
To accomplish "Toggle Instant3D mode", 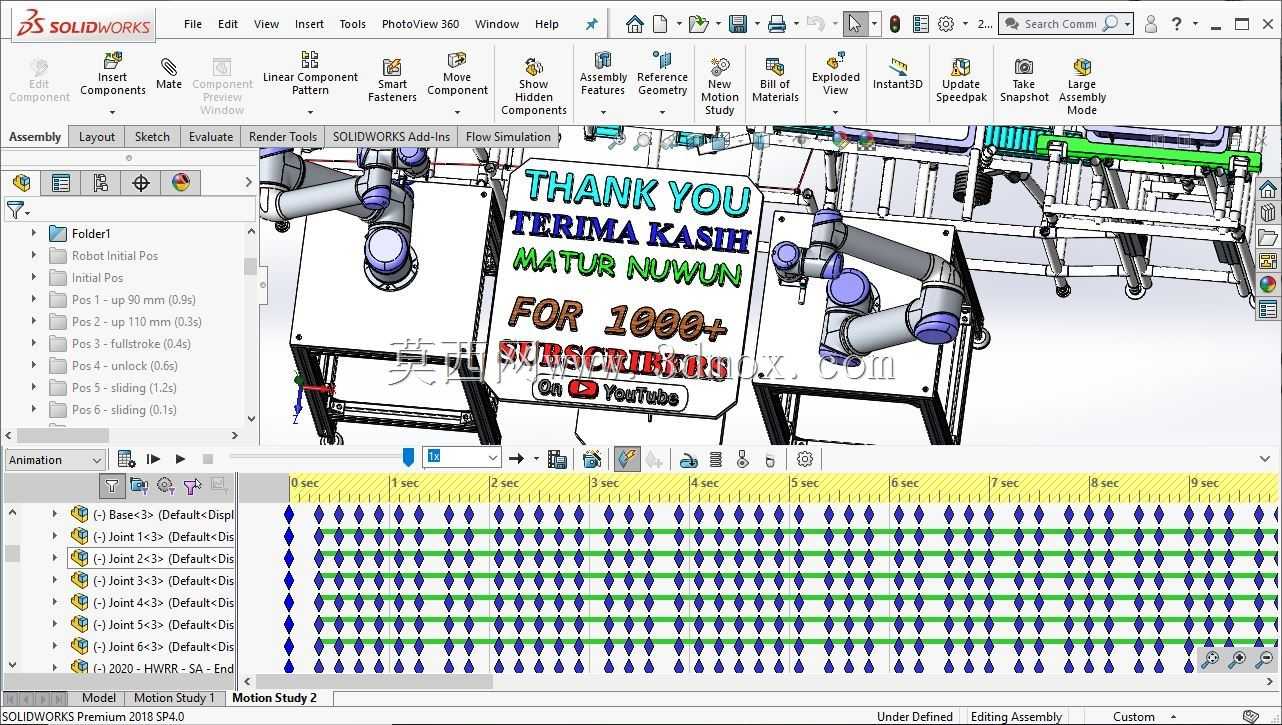I will (897, 73).
